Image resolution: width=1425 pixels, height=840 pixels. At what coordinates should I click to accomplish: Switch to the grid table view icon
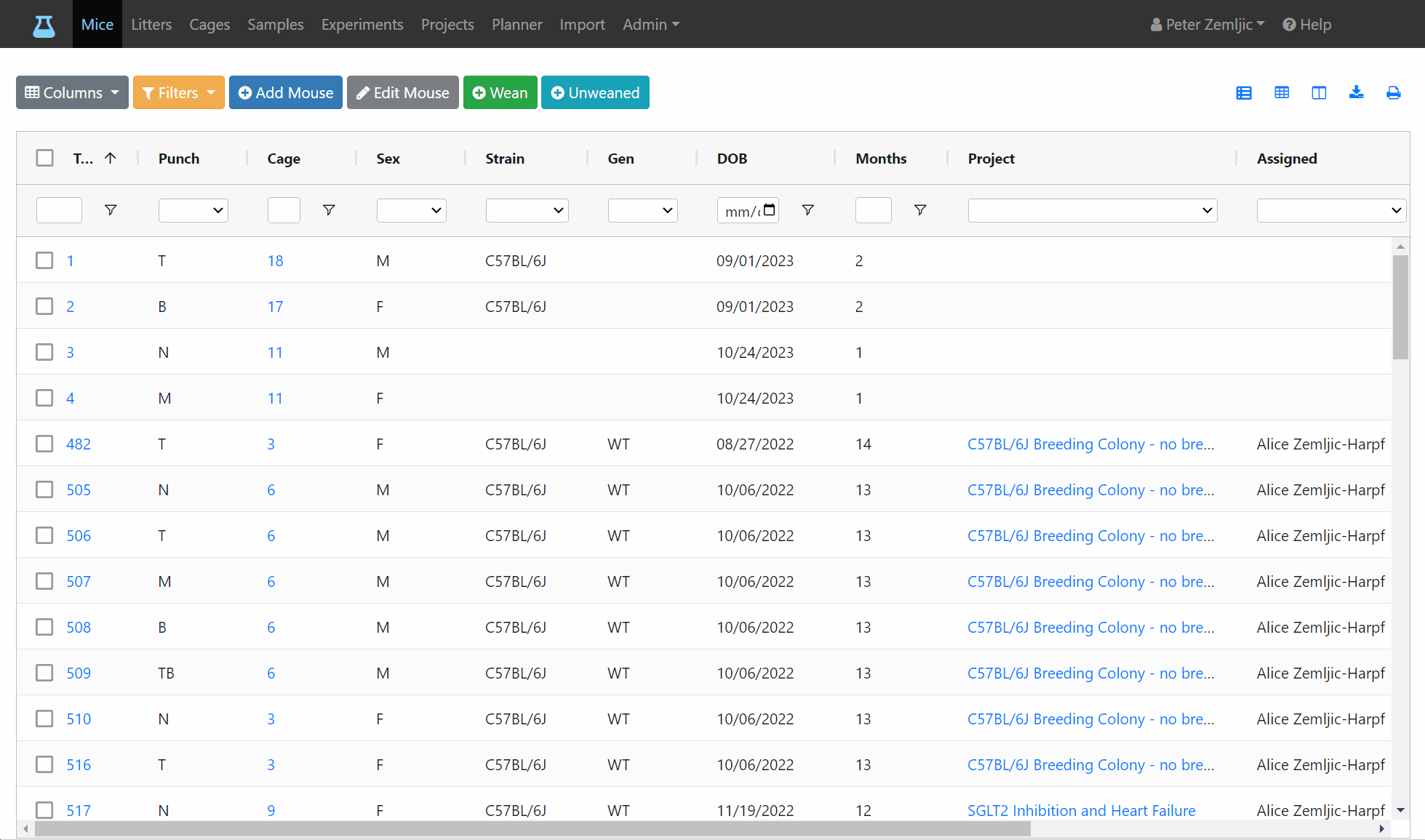coord(1282,92)
